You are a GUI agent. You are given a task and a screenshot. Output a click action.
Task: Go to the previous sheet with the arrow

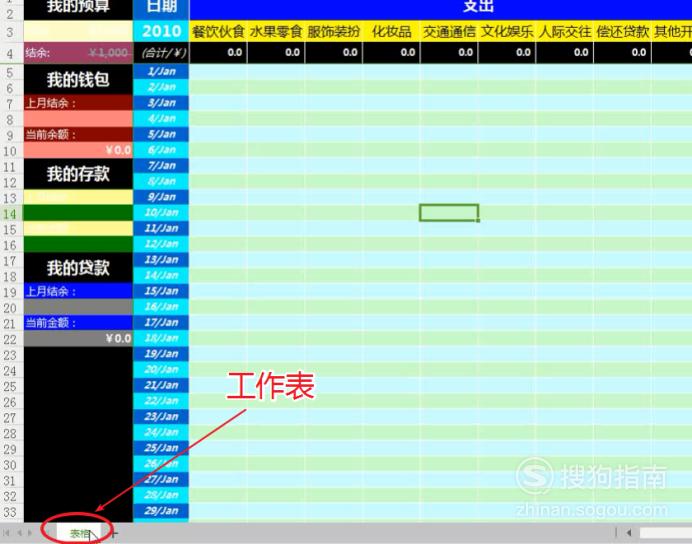coord(19,533)
